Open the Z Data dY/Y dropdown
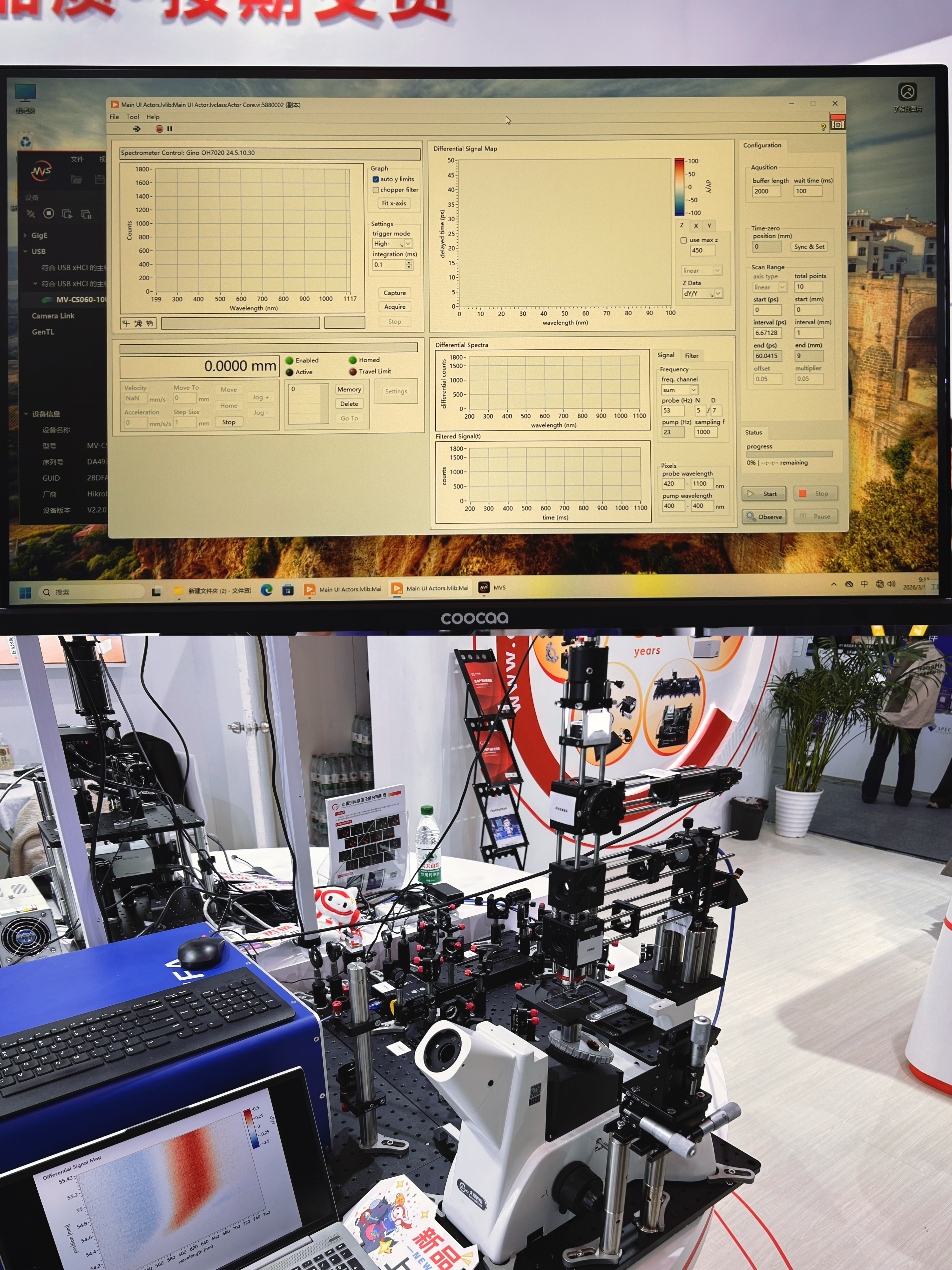This screenshot has height=1270, width=952. [x=718, y=294]
